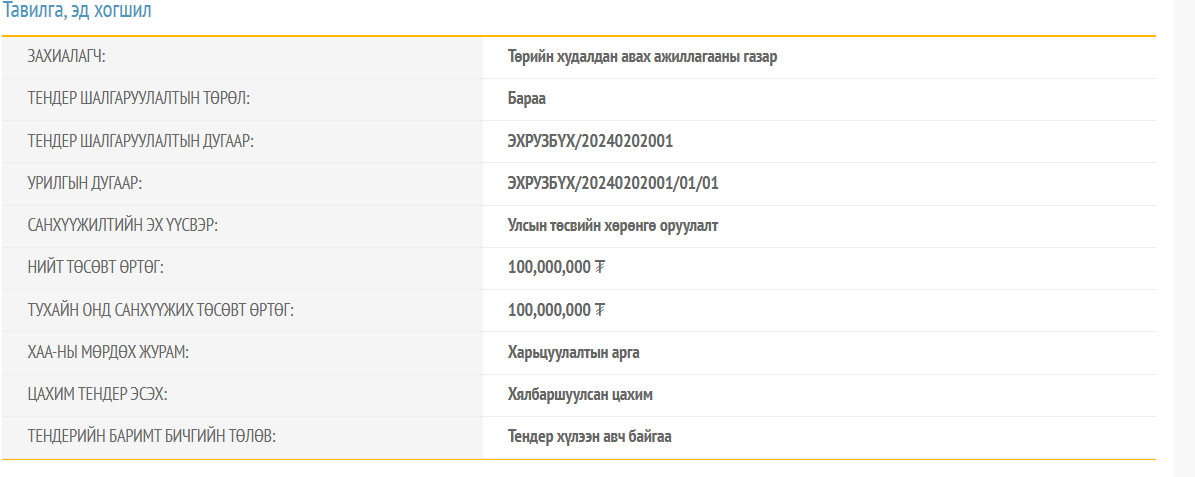Click ТУХАЙН ОНД САНХҮҮЖИХ ТӨСӨВТ ӨРТӨГ label
Image resolution: width=1195 pixels, height=477 pixels.
pos(161,310)
